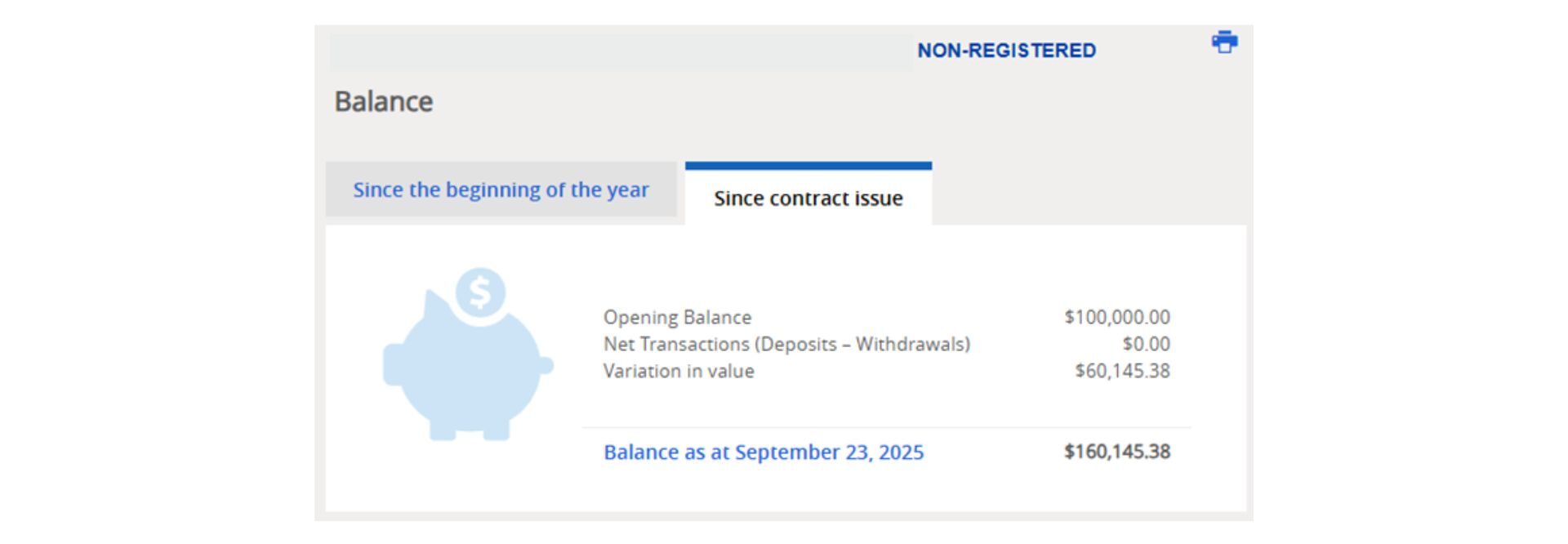Click the Net Transactions (Deposits – Withdrawals) label
This screenshot has width=1568, height=544.
coord(786,344)
